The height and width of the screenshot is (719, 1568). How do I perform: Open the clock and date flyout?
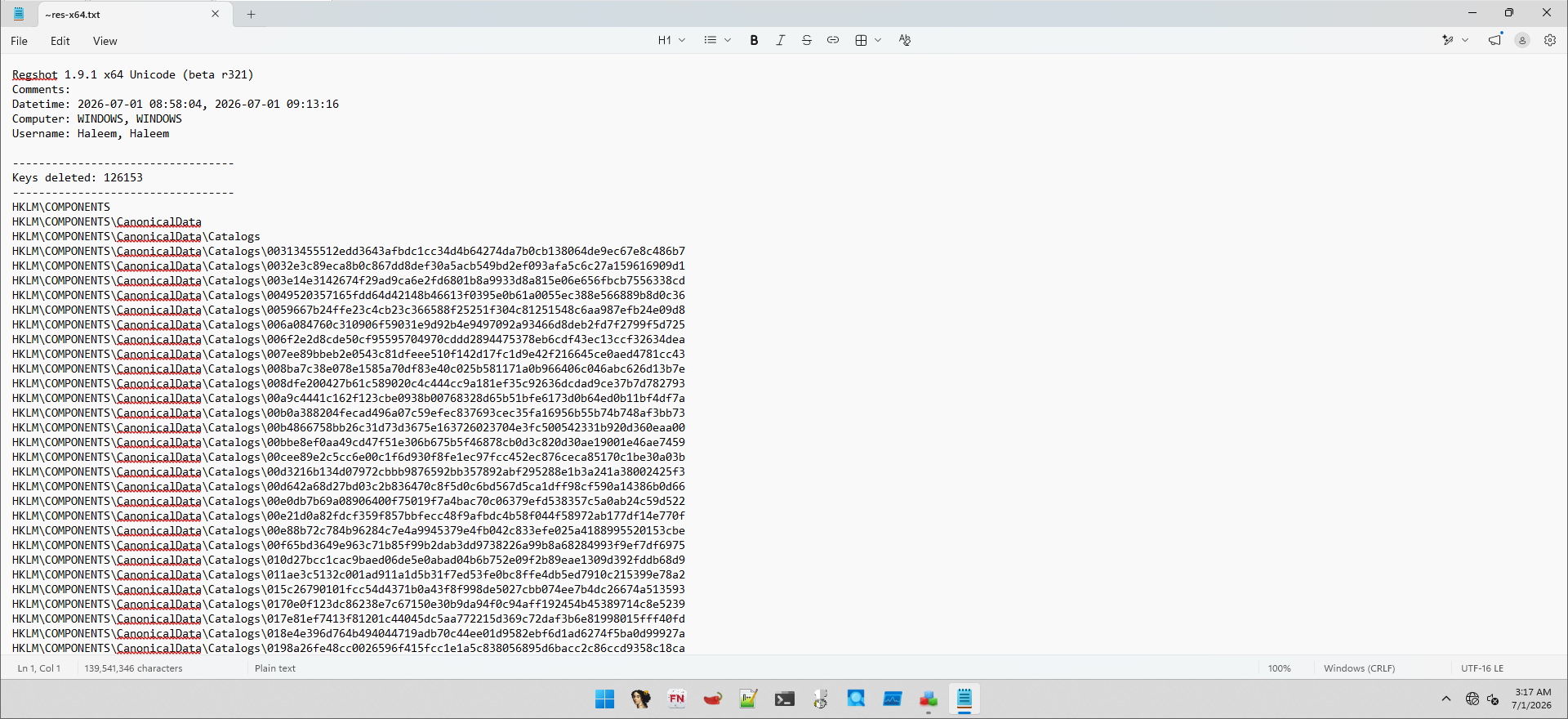pyautogui.click(x=1532, y=699)
